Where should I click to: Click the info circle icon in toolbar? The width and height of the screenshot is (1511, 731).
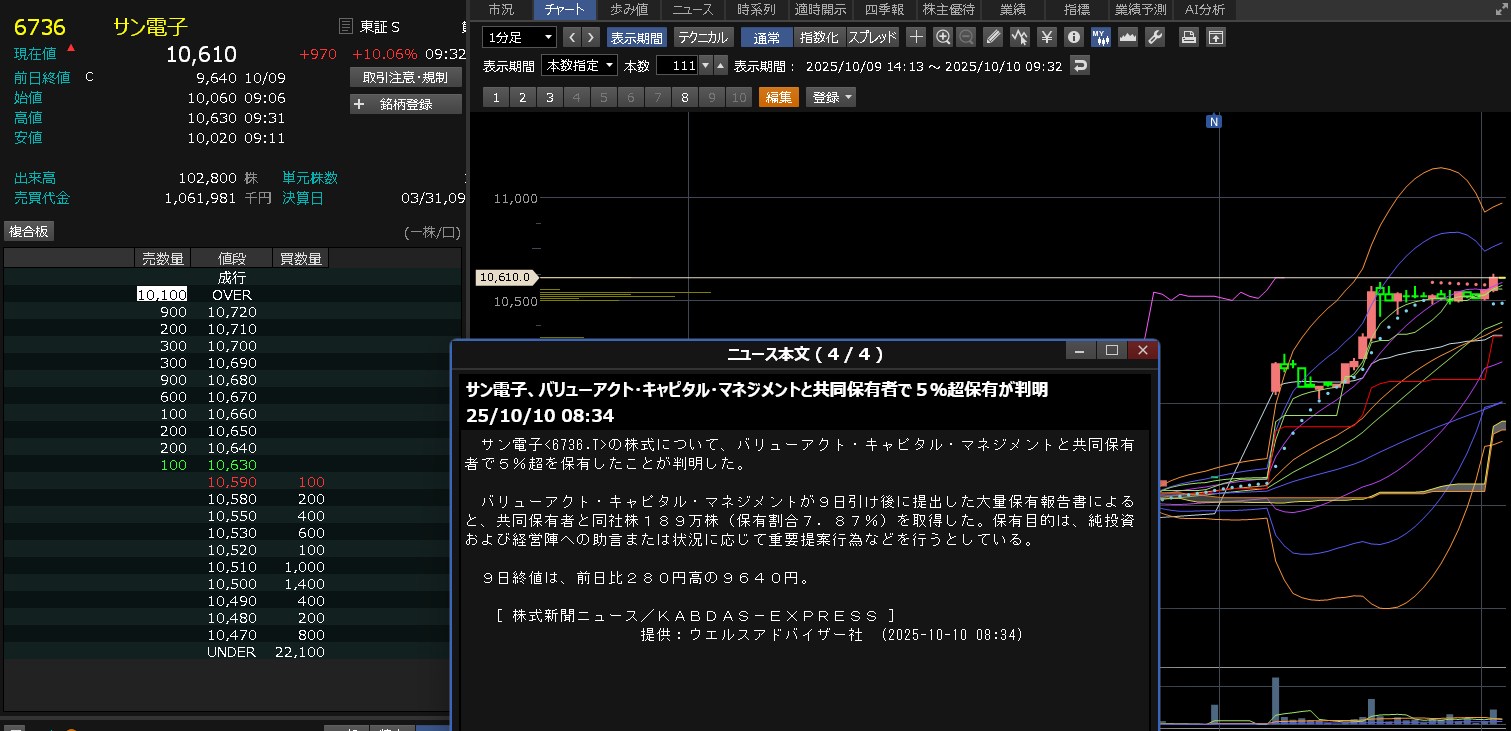(1074, 38)
